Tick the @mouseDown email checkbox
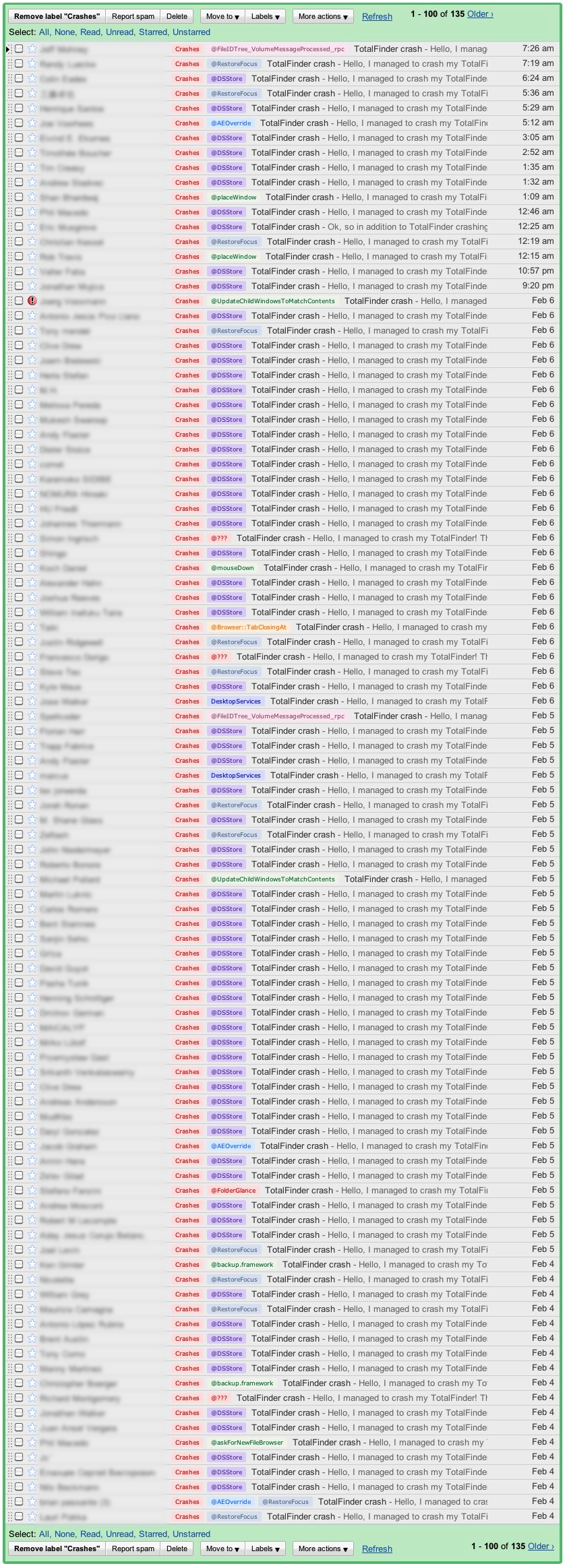567x1568 pixels. point(19,567)
